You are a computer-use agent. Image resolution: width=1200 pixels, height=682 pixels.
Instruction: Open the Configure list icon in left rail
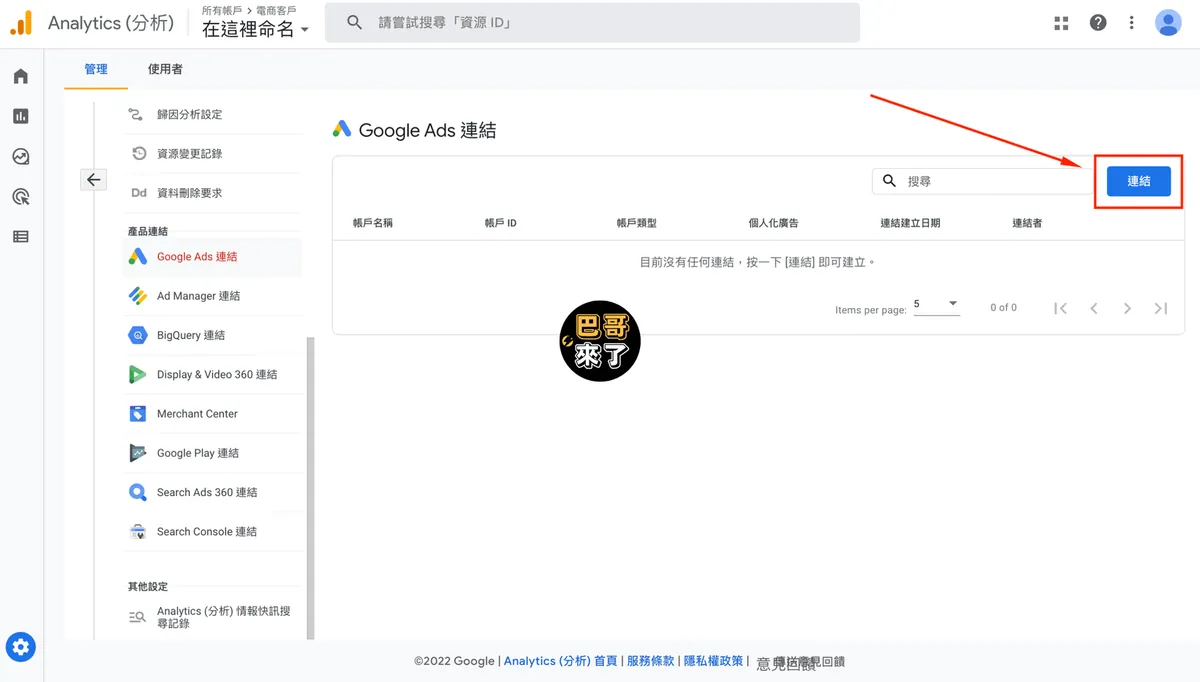click(x=21, y=237)
